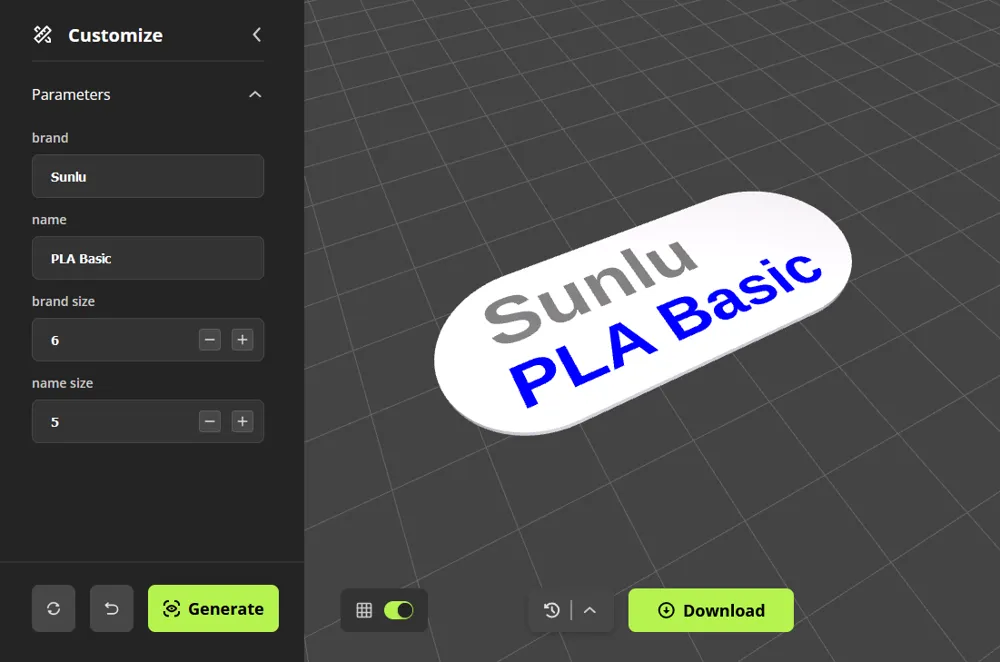Image resolution: width=1000 pixels, height=662 pixels.
Task: Click the Generate button
Action: [213, 608]
